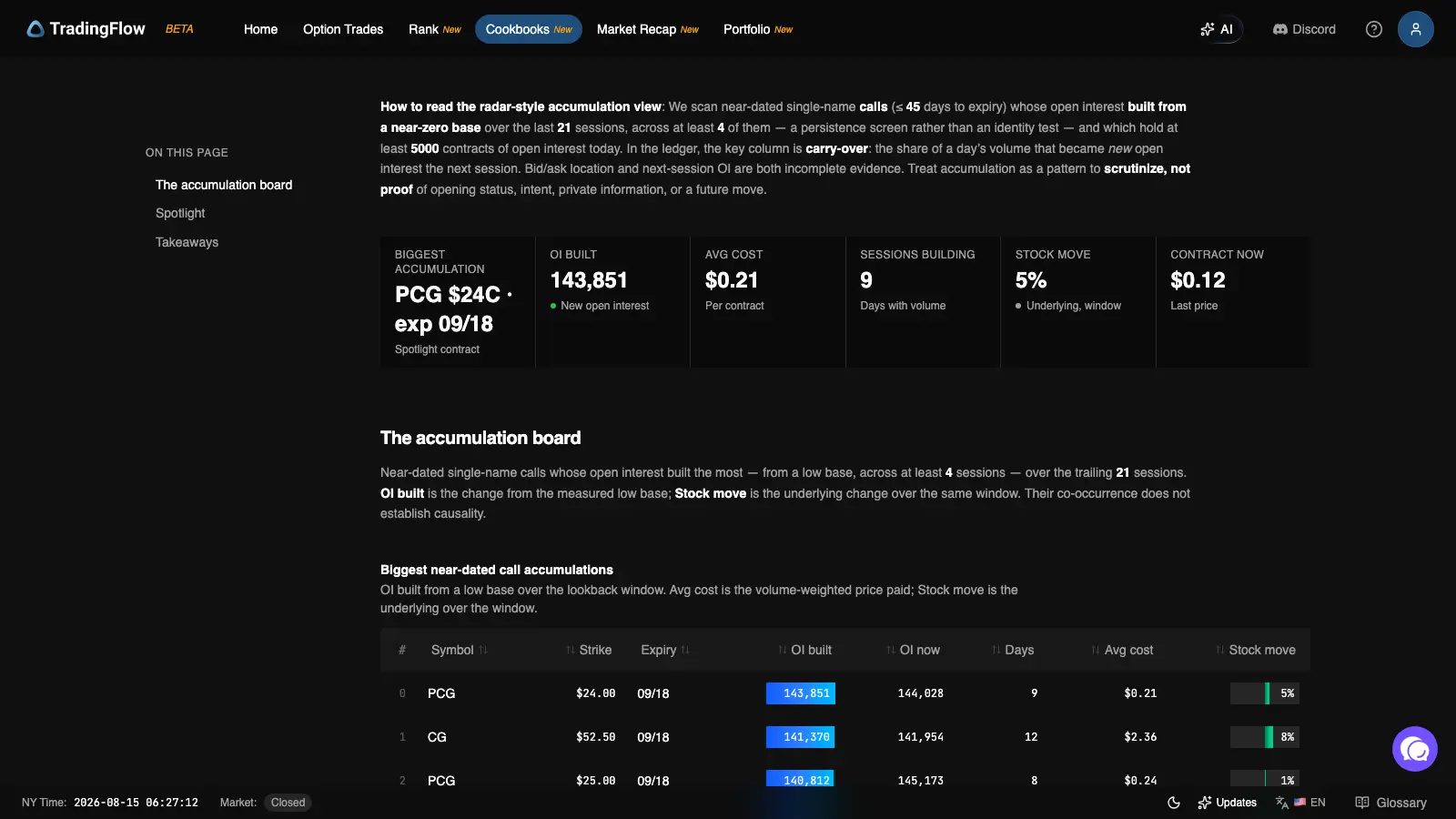This screenshot has width=1456, height=819.
Task: Click the $24.00 strike cell
Action: pos(596,693)
